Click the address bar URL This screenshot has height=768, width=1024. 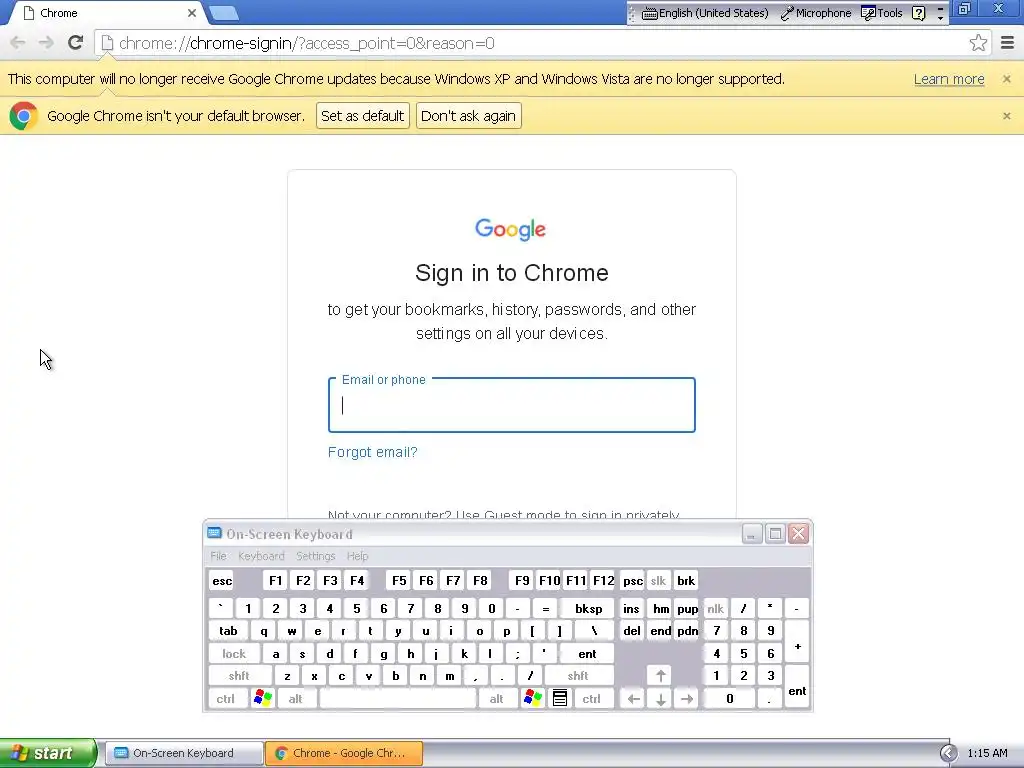pos(307,43)
